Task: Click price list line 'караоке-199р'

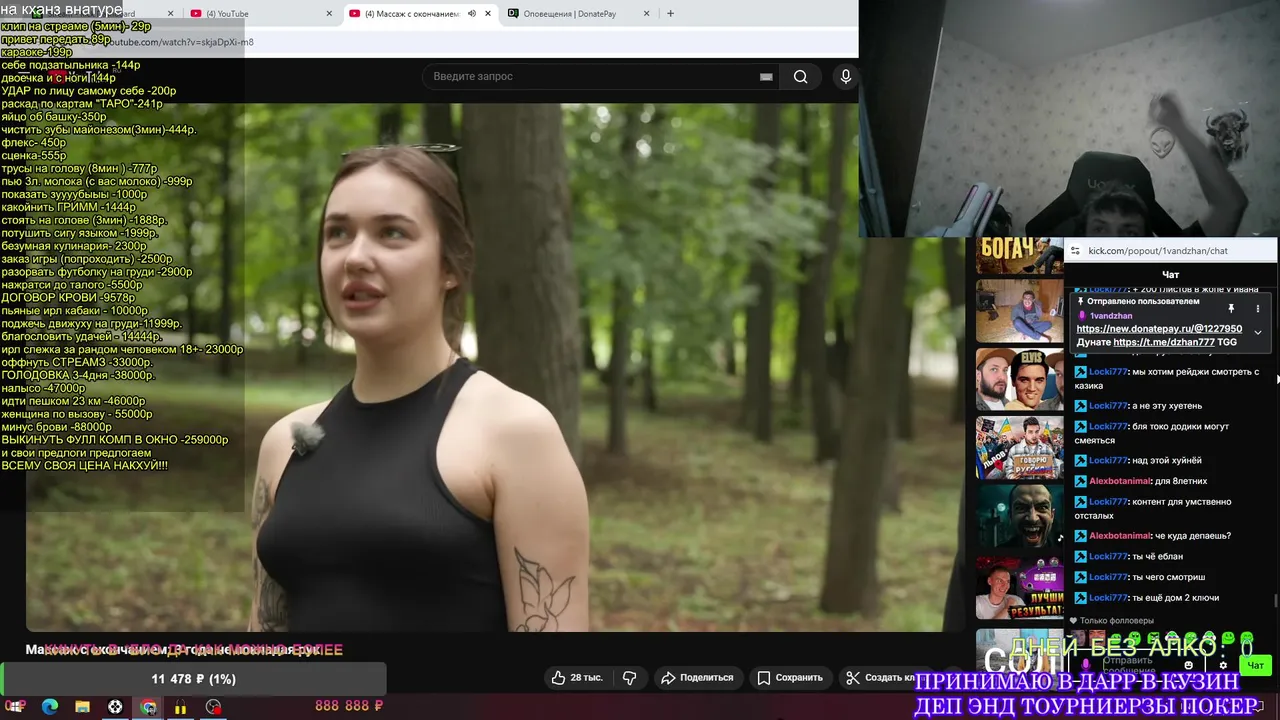Action: pyautogui.click(x=37, y=52)
